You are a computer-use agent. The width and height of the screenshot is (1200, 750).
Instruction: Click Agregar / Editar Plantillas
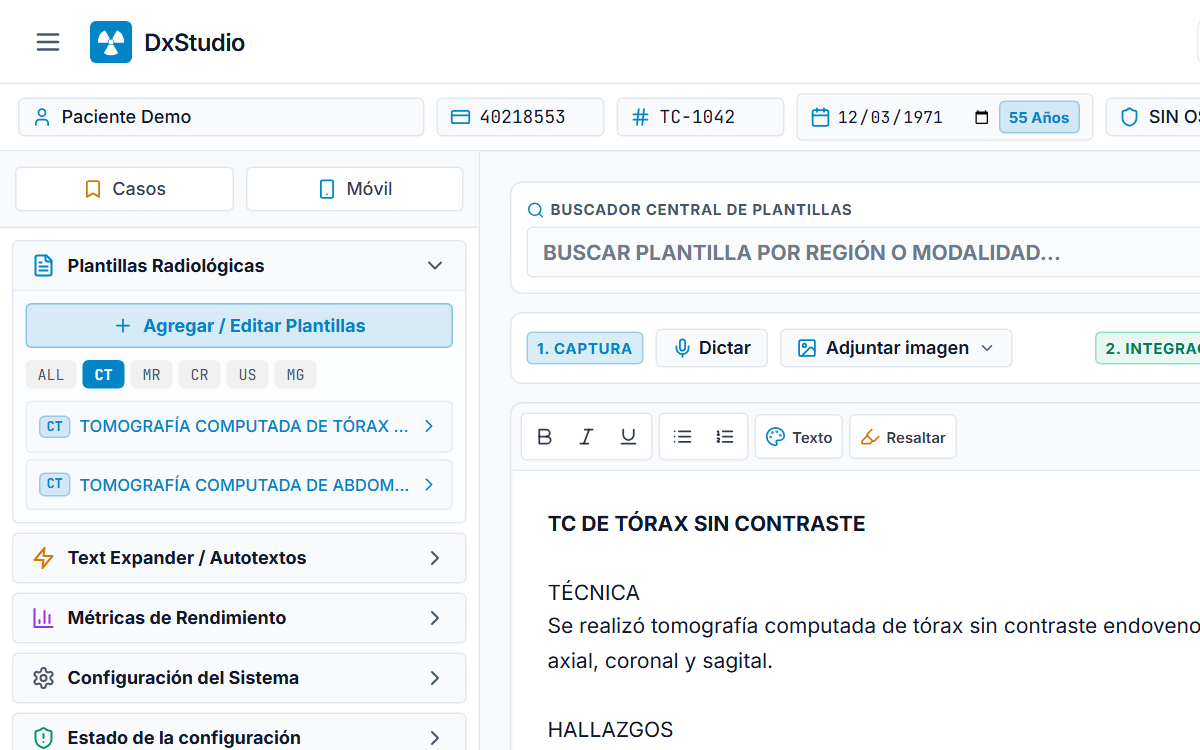[x=239, y=326]
